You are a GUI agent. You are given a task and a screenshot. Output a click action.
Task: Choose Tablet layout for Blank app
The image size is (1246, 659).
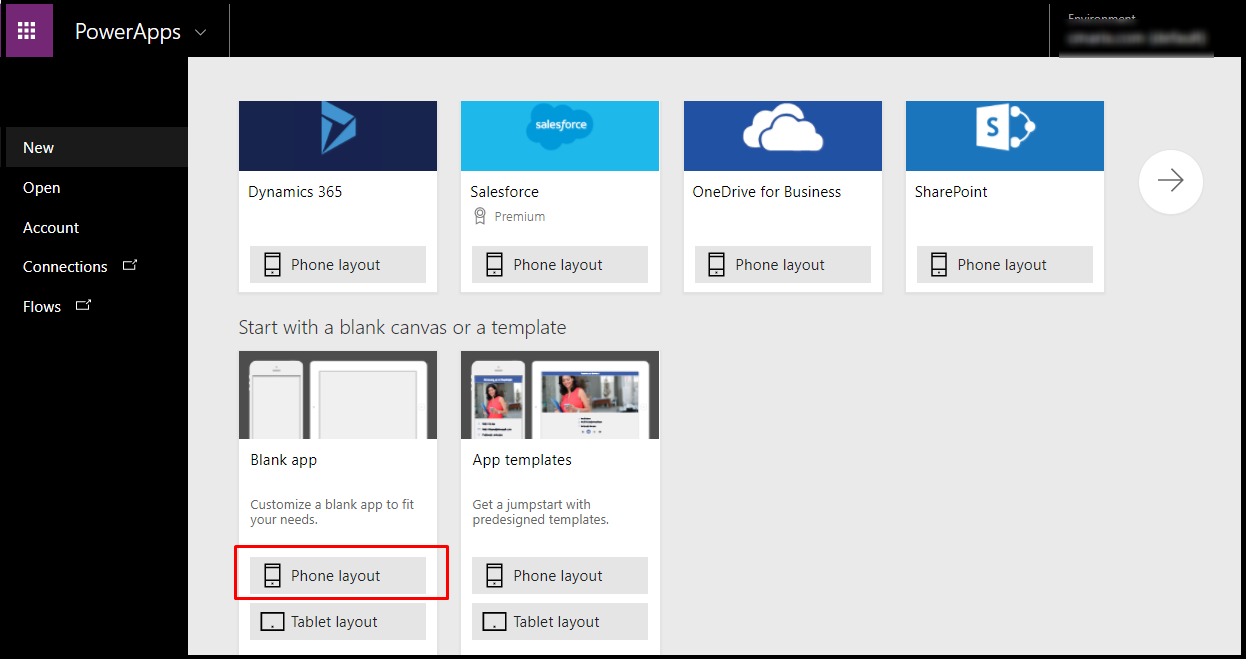(338, 621)
